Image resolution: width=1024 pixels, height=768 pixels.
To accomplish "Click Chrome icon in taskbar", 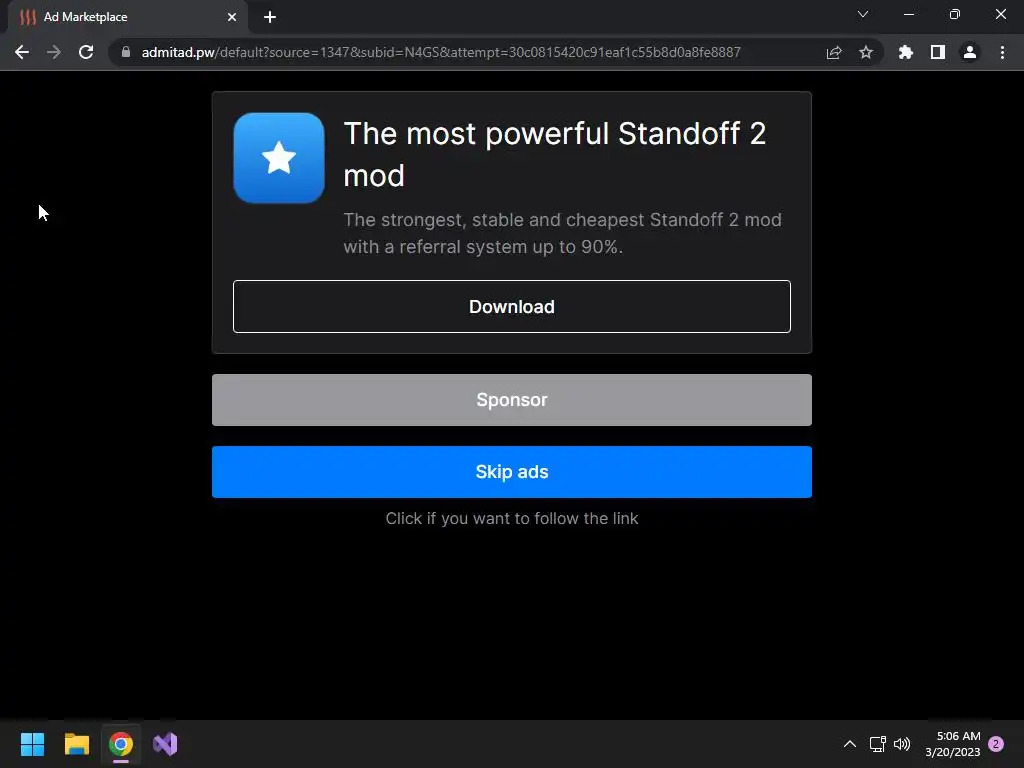I will click(x=121, y=744).
